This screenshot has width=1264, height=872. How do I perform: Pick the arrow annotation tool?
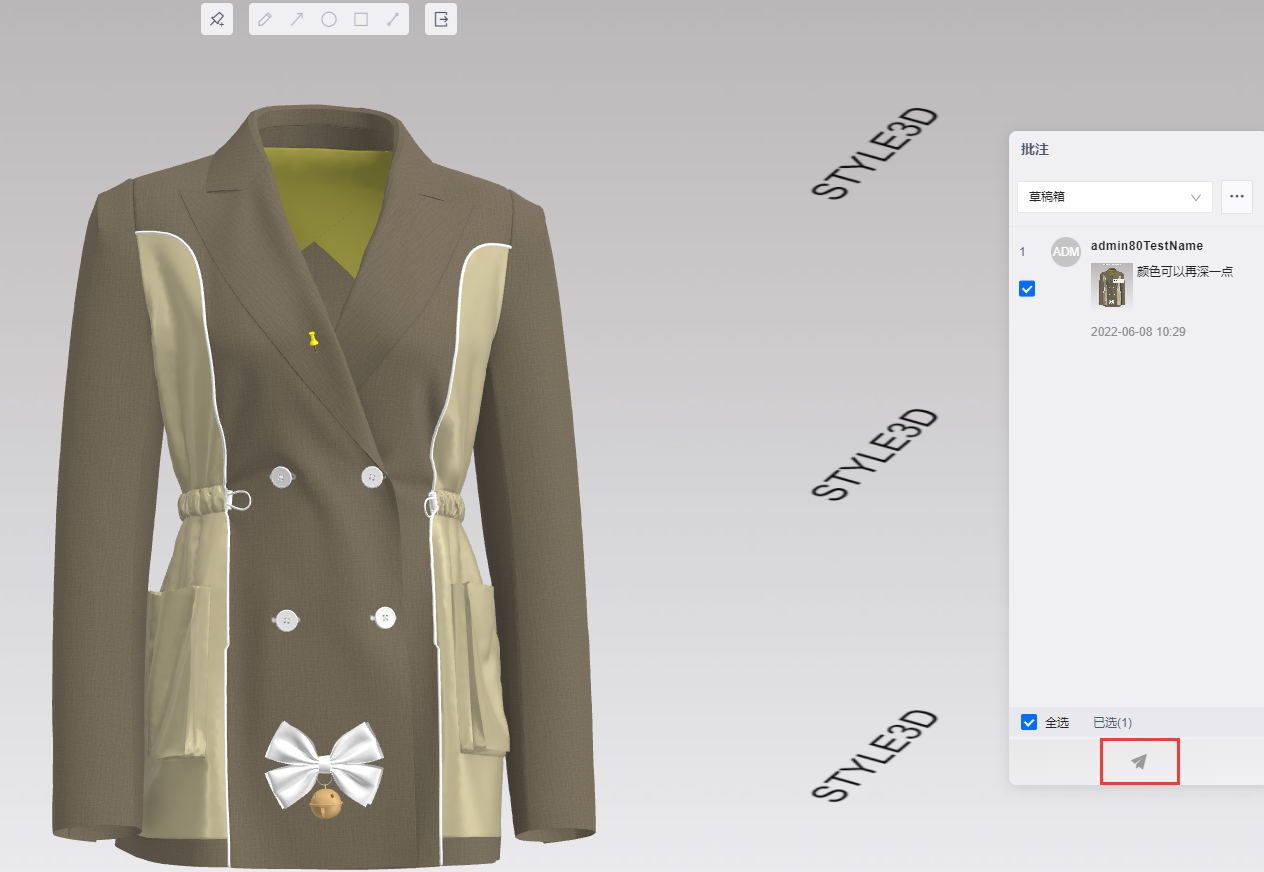tap(297, 19)
